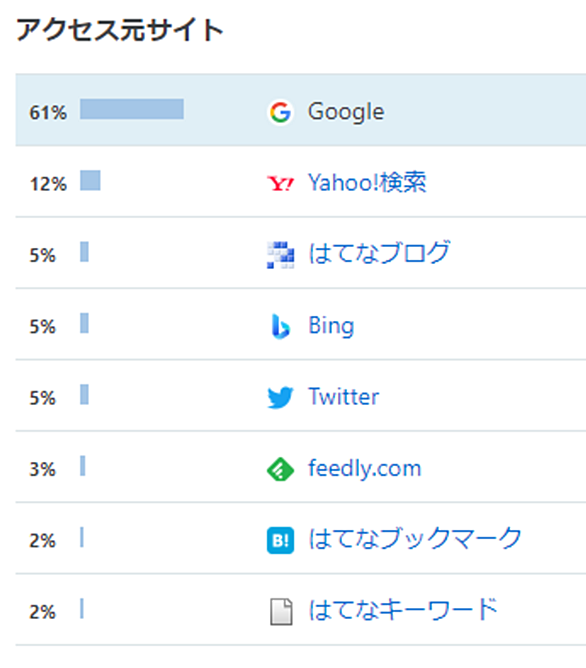Open the はてなキーワード link

(403, 609)
